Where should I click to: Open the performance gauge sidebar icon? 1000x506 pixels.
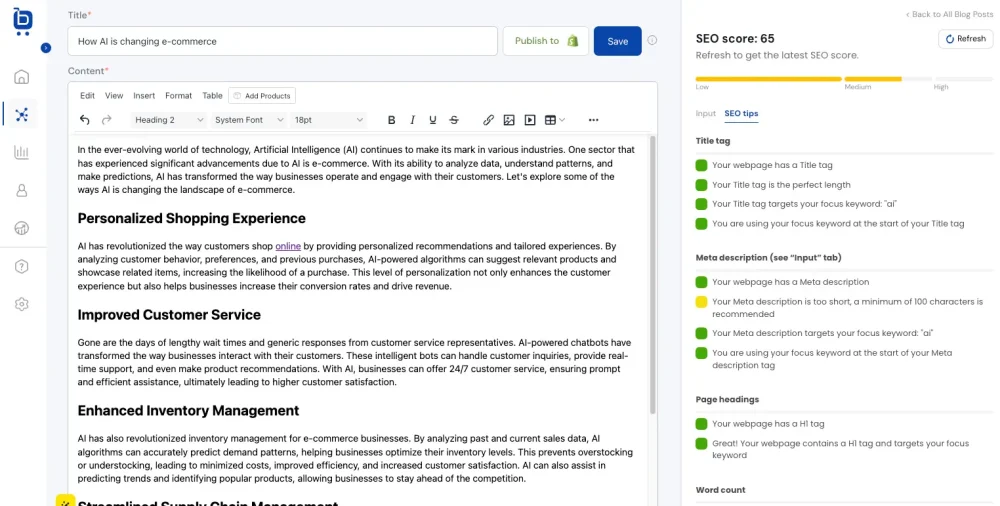tap(22, 228)
